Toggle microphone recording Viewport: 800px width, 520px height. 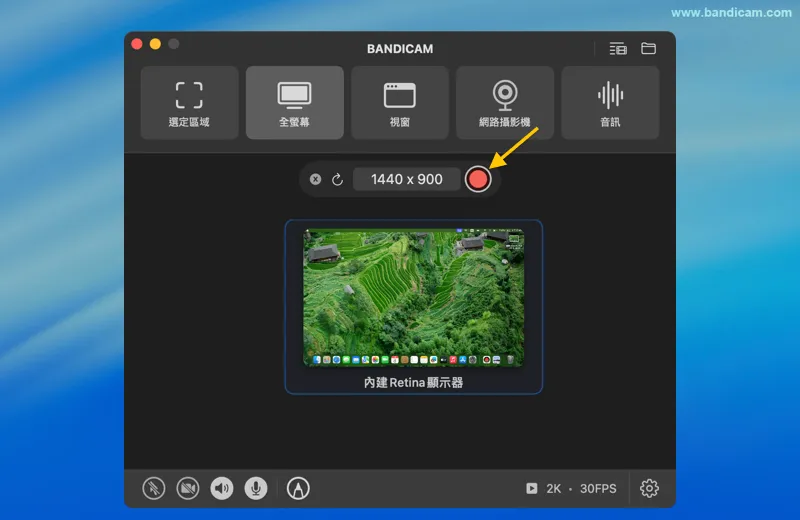coord(256,488)
